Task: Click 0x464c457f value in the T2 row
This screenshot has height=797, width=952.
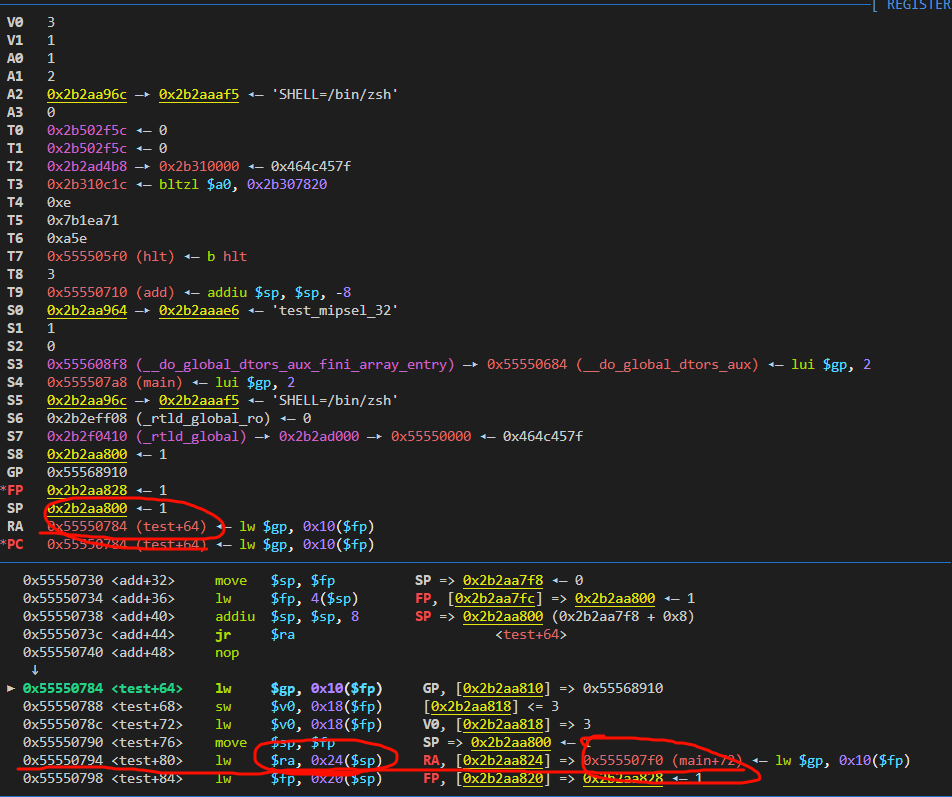Action: click(311, 166)
